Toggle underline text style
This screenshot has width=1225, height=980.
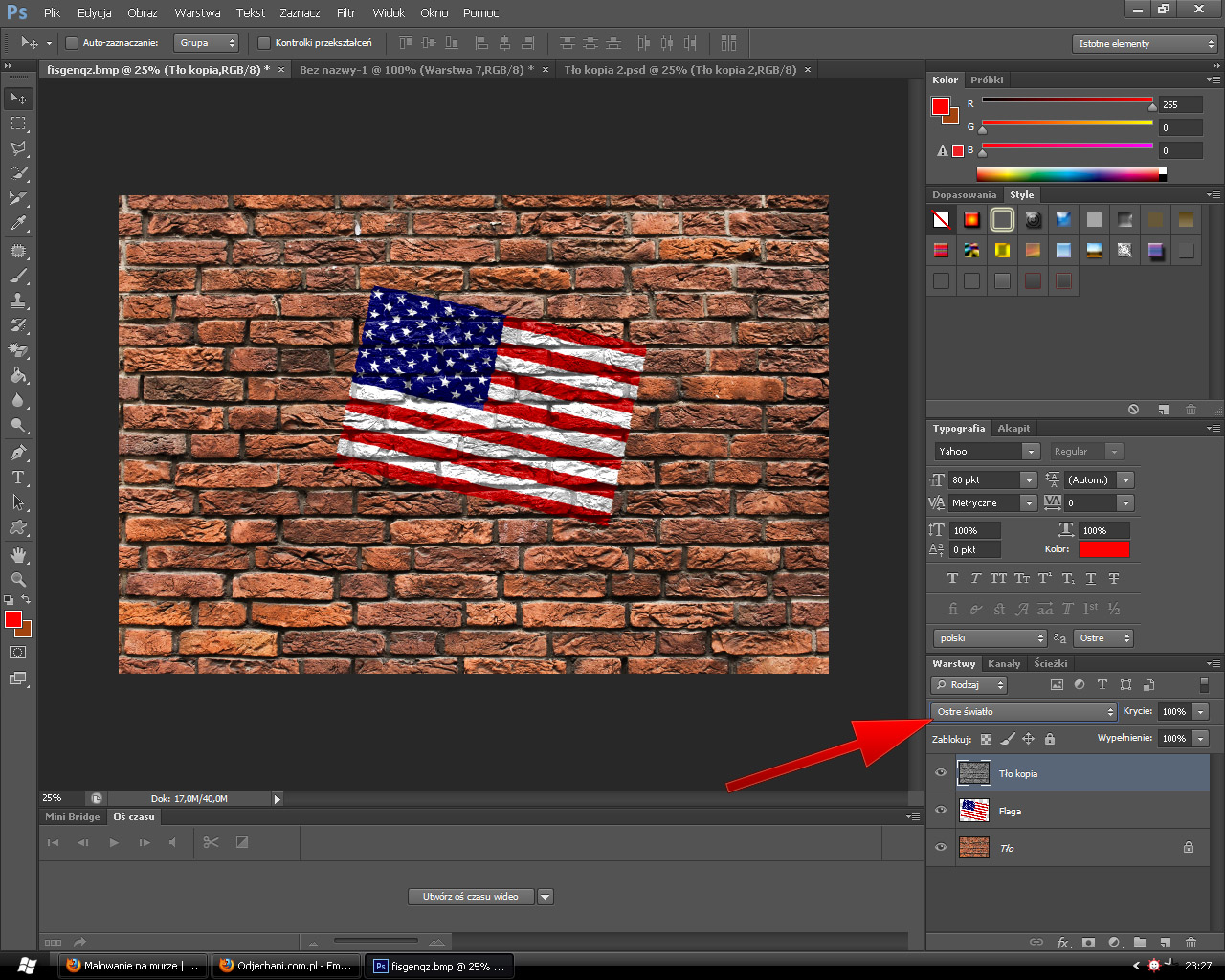(1091, 579)
